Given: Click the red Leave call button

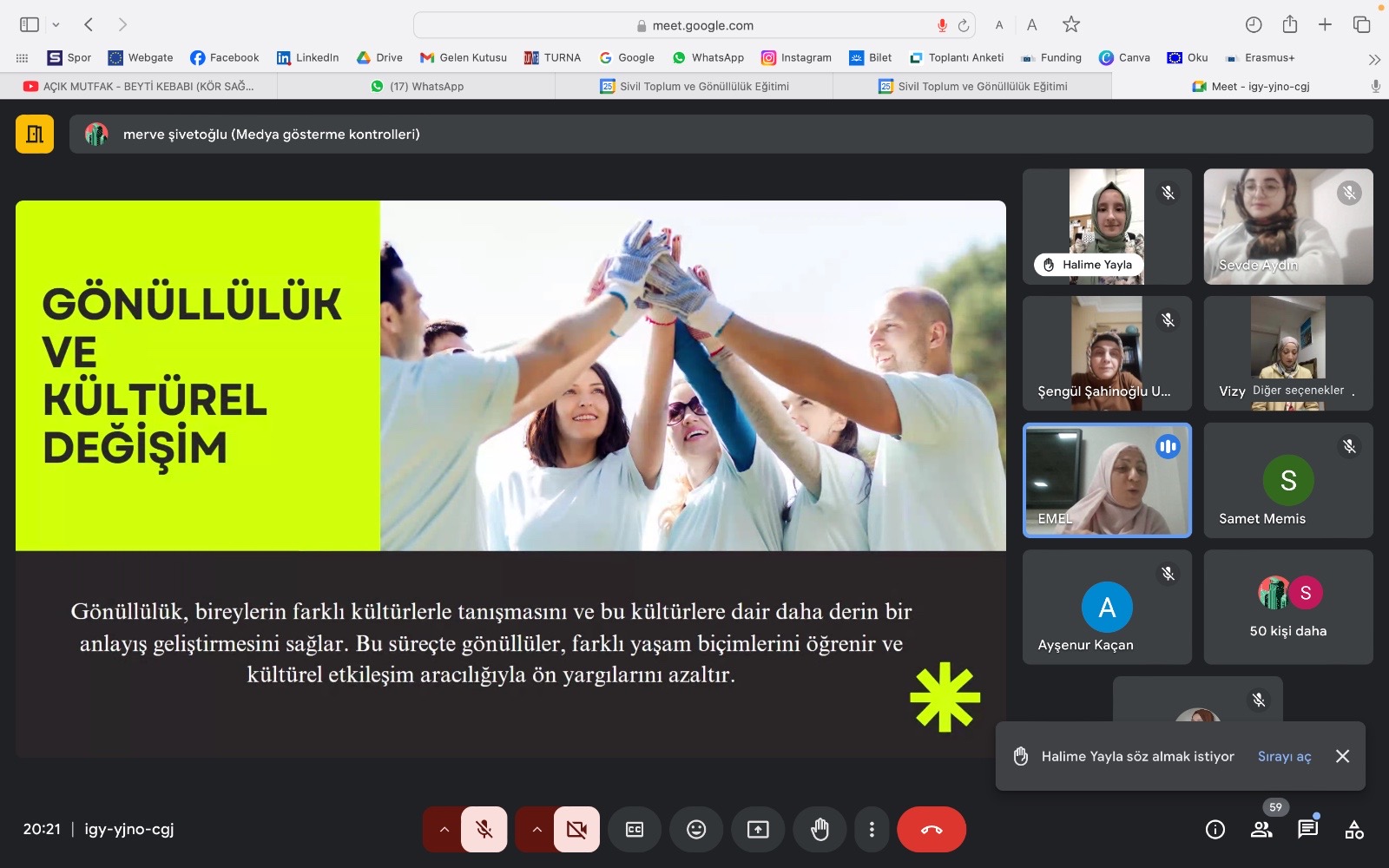Looking at the screenshot, I should click(931, 830).
